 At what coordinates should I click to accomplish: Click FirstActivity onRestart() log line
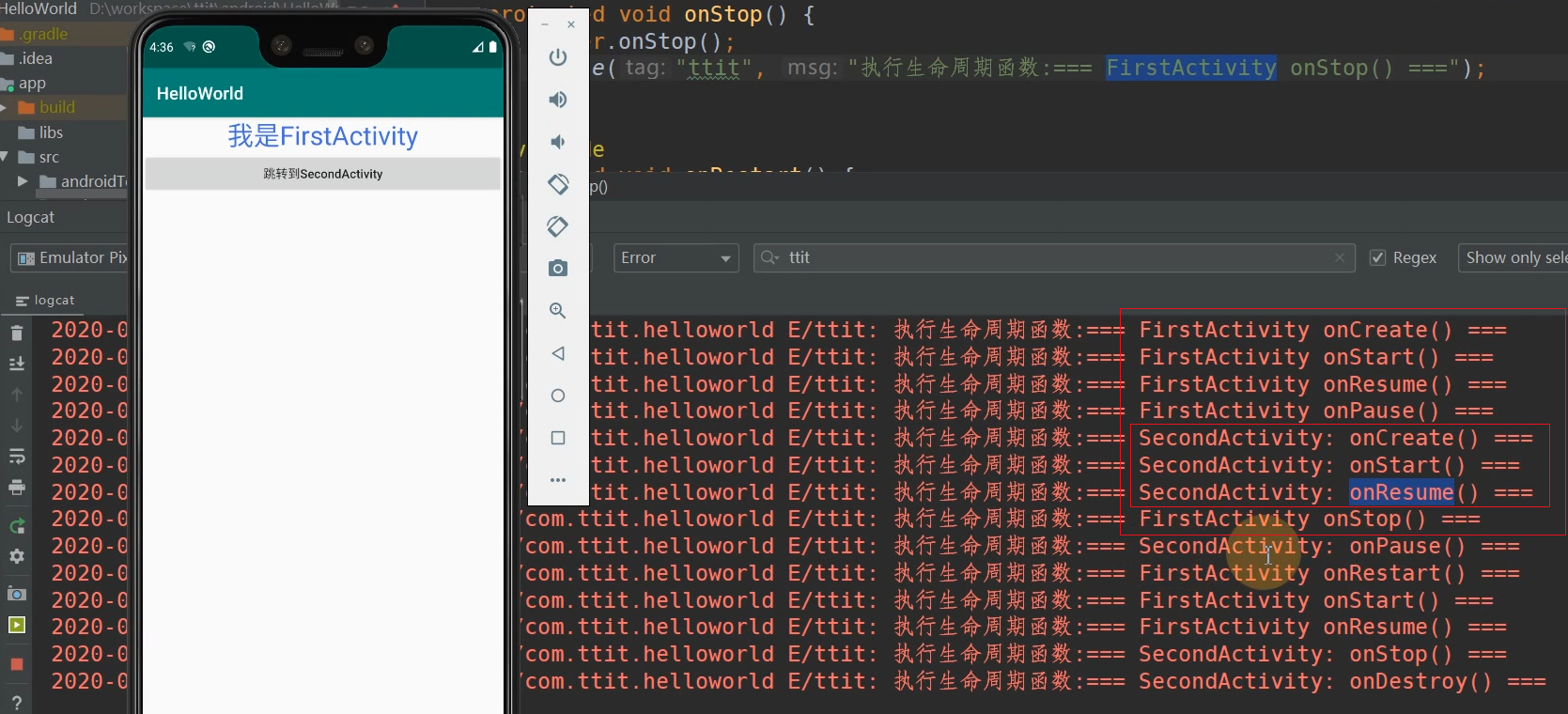[x=1329, y=573]
